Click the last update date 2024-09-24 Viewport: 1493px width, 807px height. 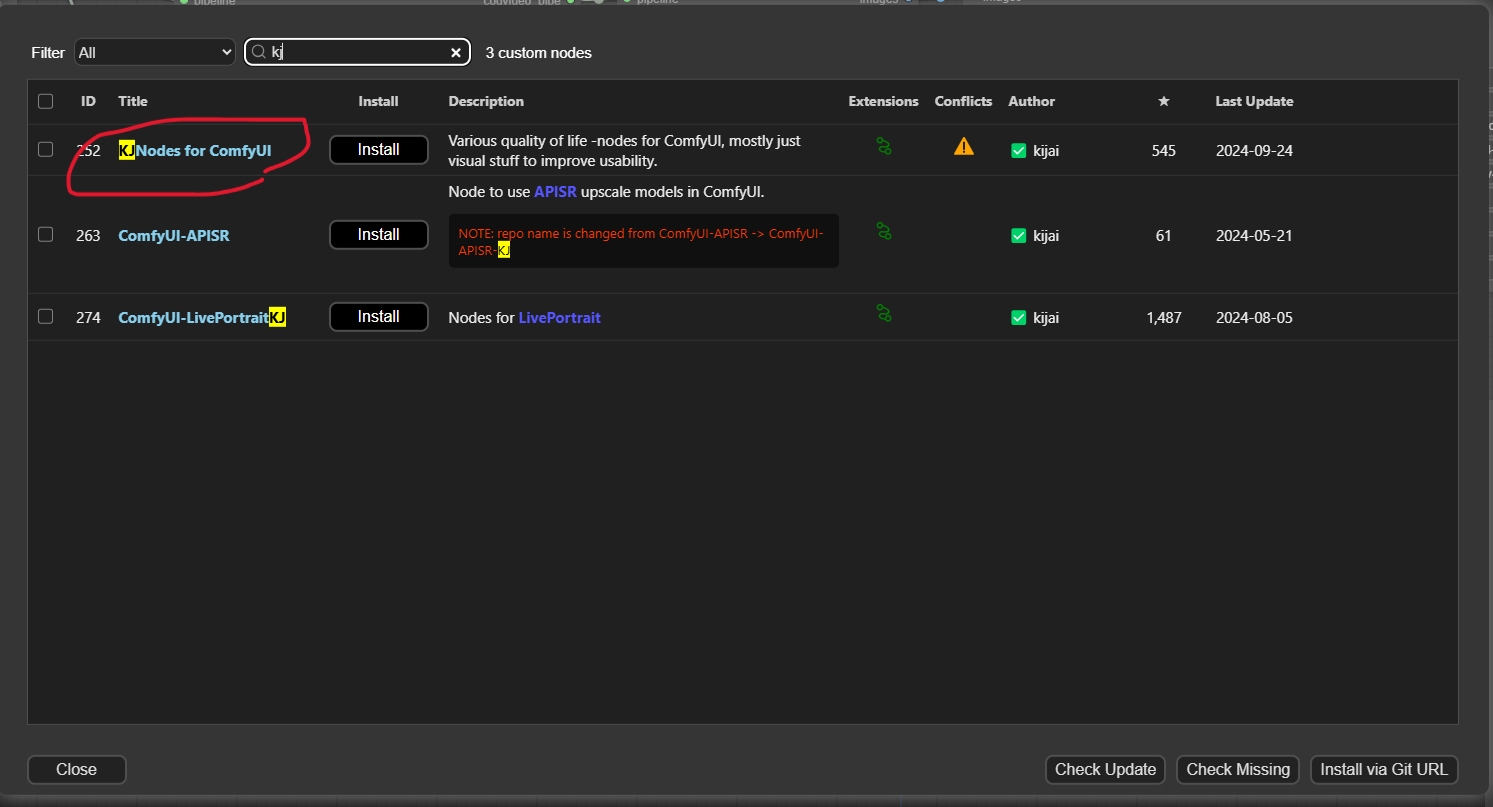pyautogui.click(x=1254, y=151)
